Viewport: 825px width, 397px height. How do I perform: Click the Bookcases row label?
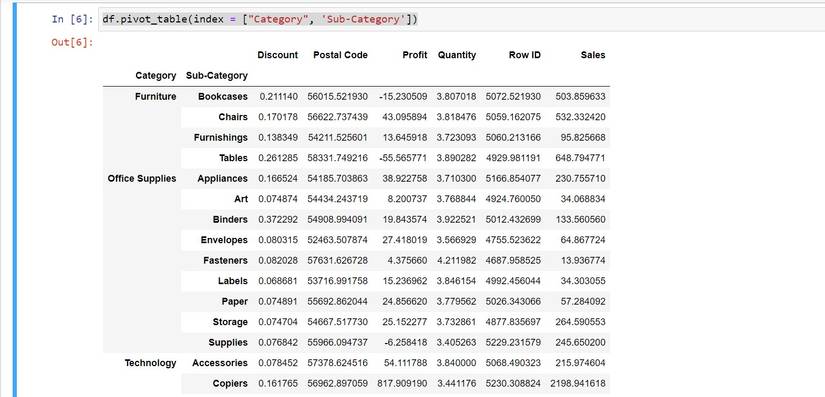pos(223,97)
